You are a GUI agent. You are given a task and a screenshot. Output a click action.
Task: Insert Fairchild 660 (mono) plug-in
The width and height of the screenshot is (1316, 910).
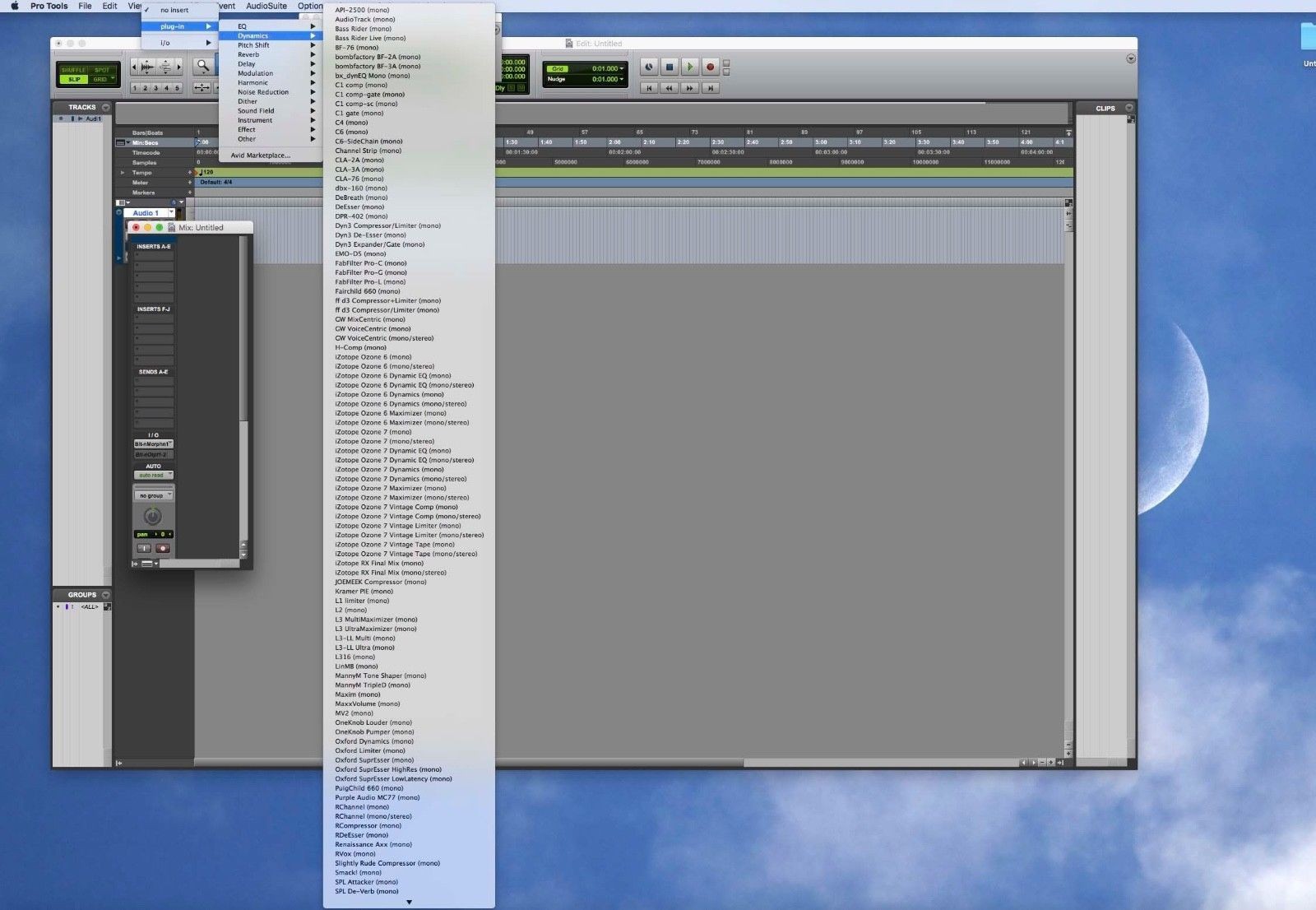[409, 291]
